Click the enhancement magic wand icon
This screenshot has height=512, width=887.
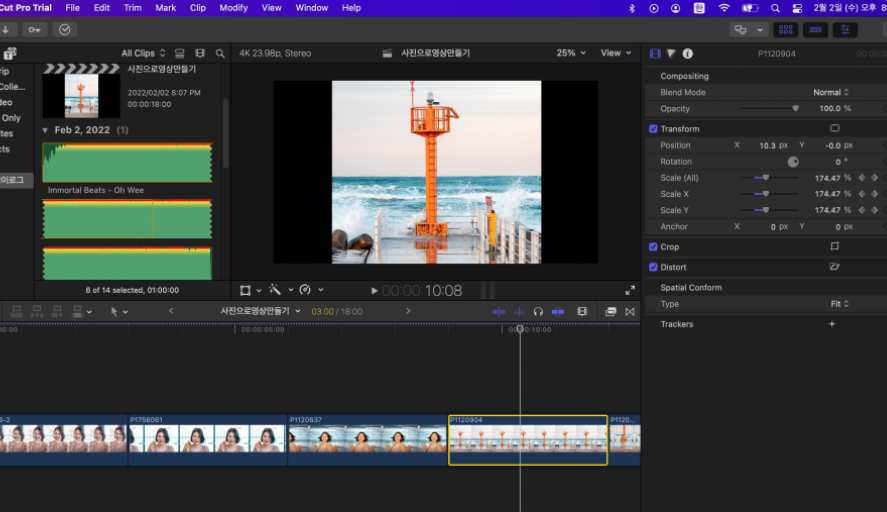coord(275,290)
